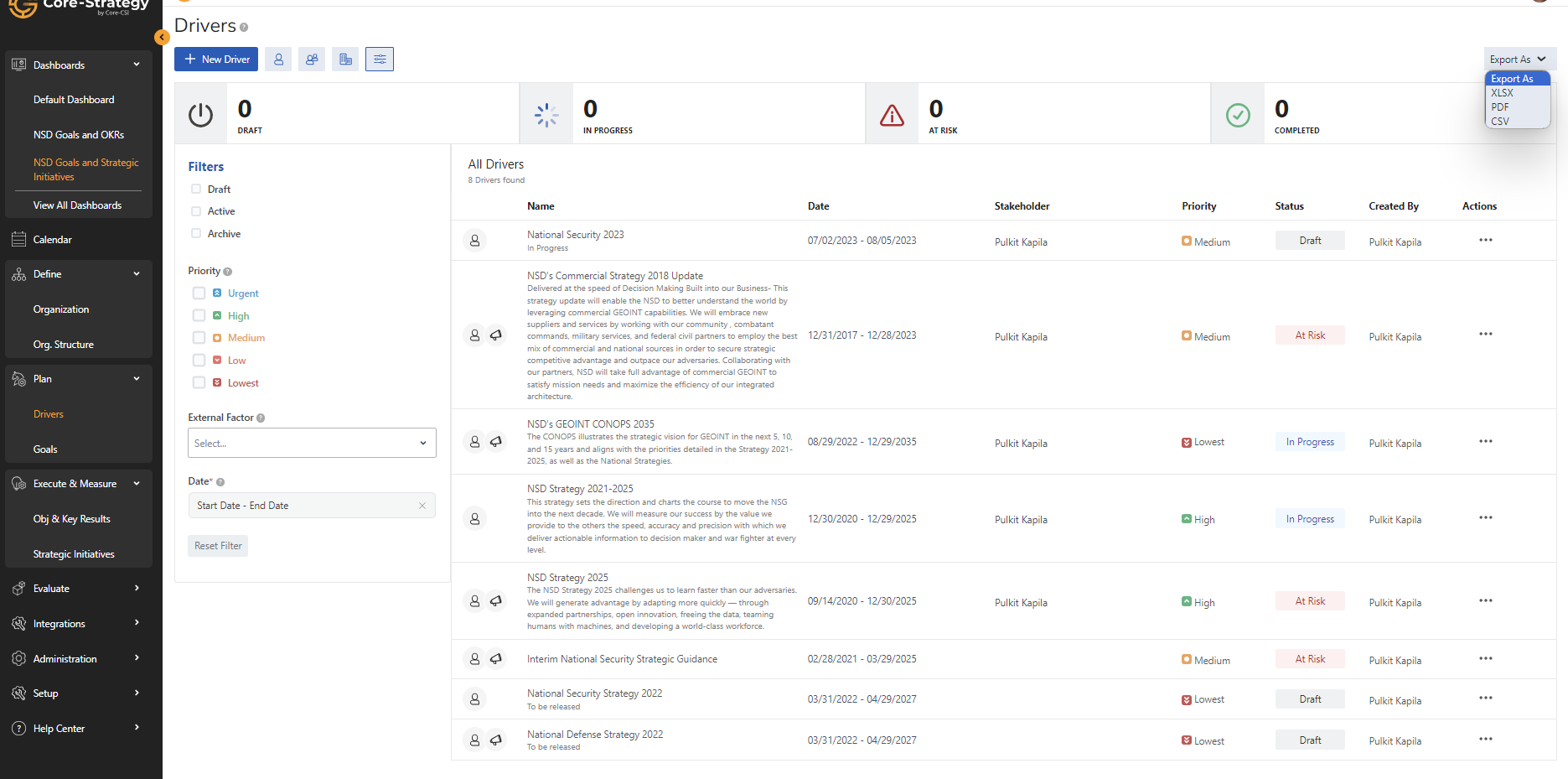Screen dimensions: 1568x779
Task: Click megaphone icon on NSD Strategy 2025 row
Action: point(496,601)
